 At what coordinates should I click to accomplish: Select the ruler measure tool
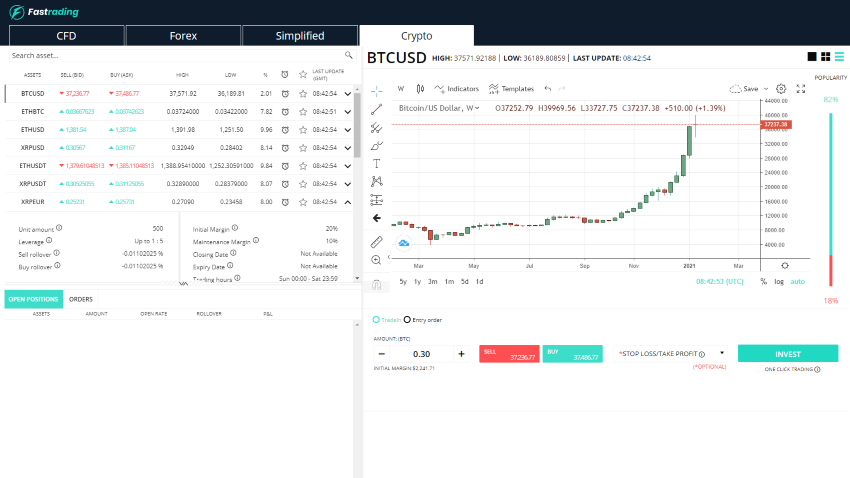376,242
